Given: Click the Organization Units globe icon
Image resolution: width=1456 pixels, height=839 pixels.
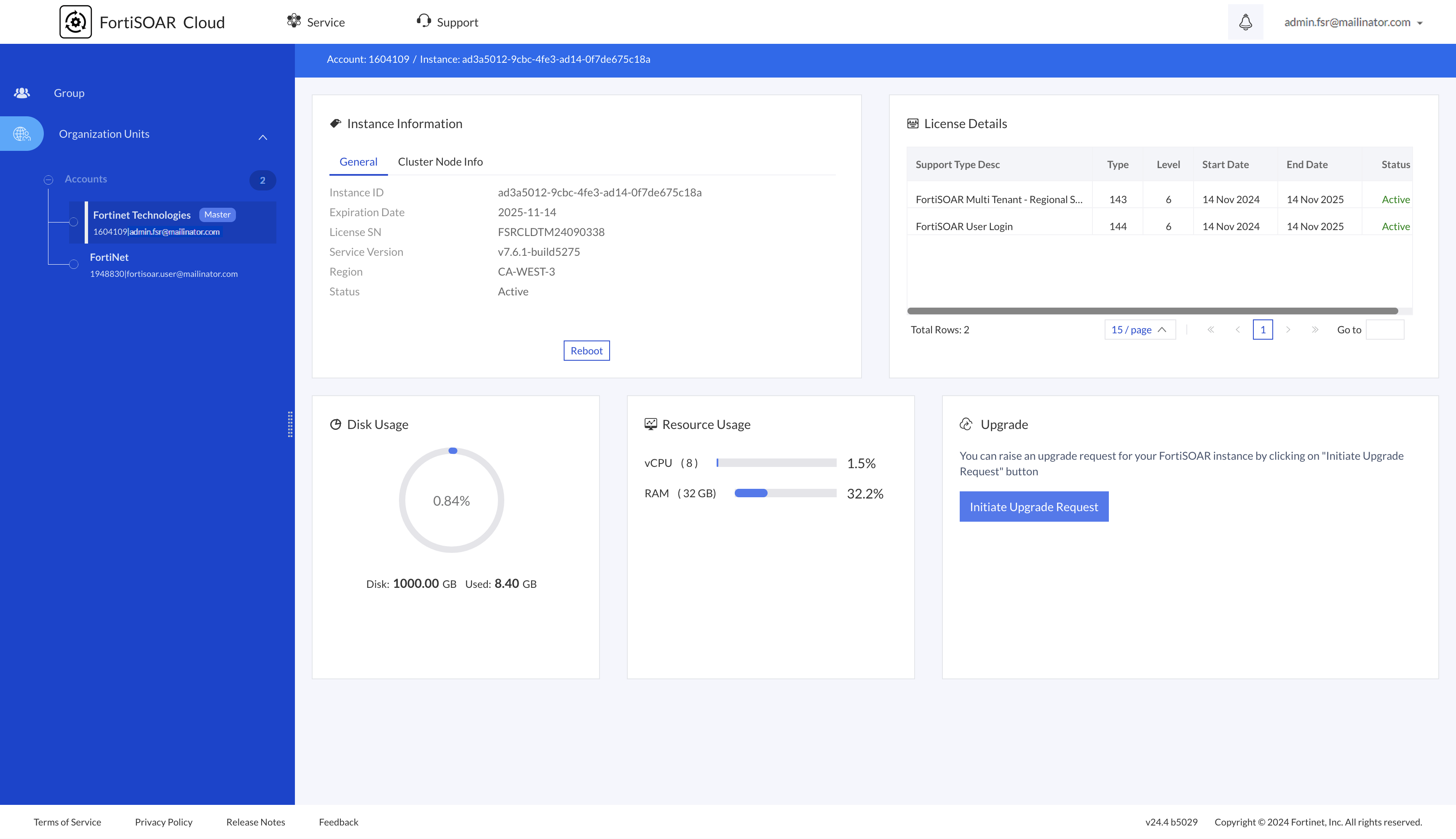Looking at the screenshot, I should (x=22, y=133).
